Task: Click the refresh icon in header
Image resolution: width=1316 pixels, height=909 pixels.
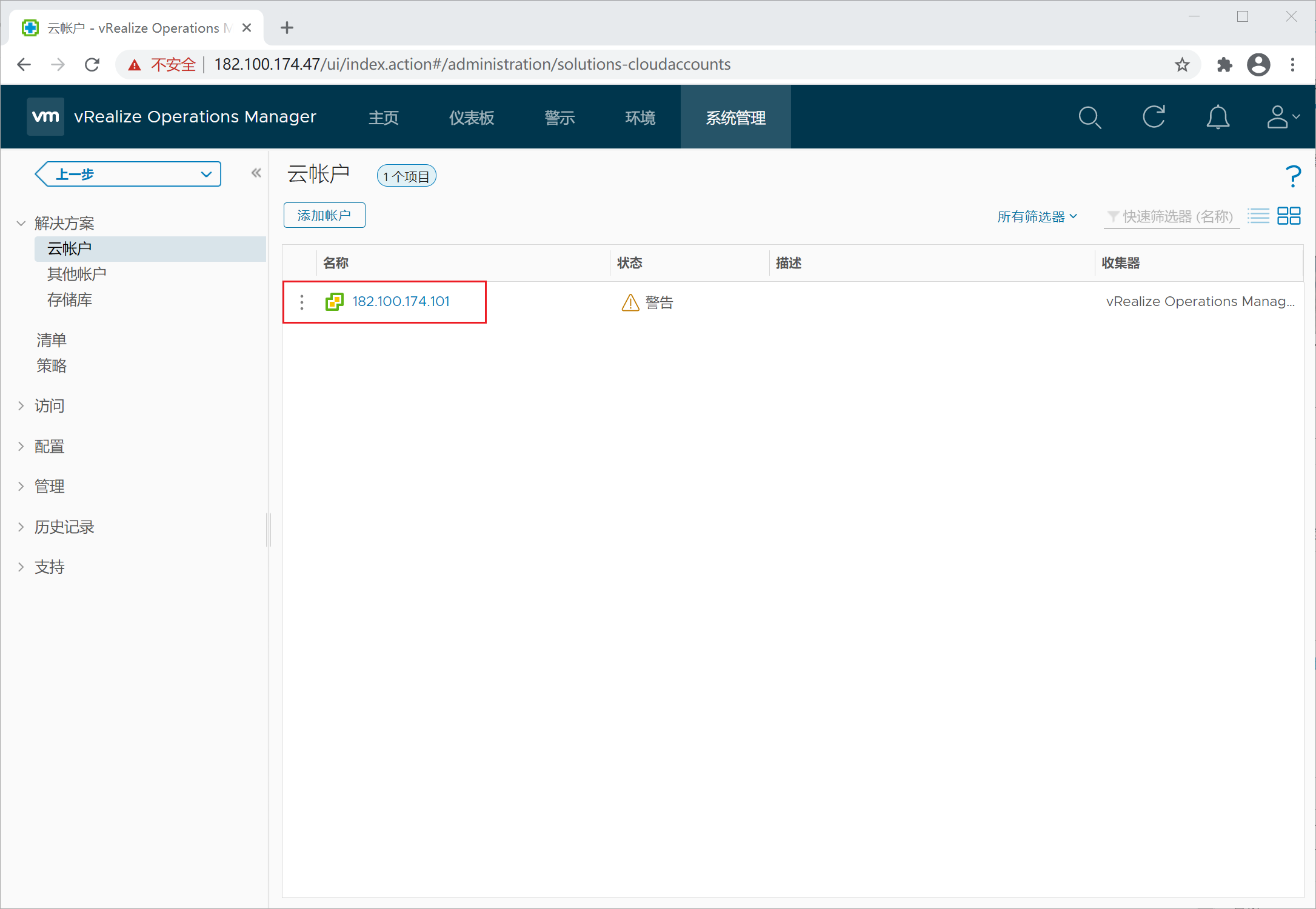Action: pyautogui.click(x=1154, y=117)
